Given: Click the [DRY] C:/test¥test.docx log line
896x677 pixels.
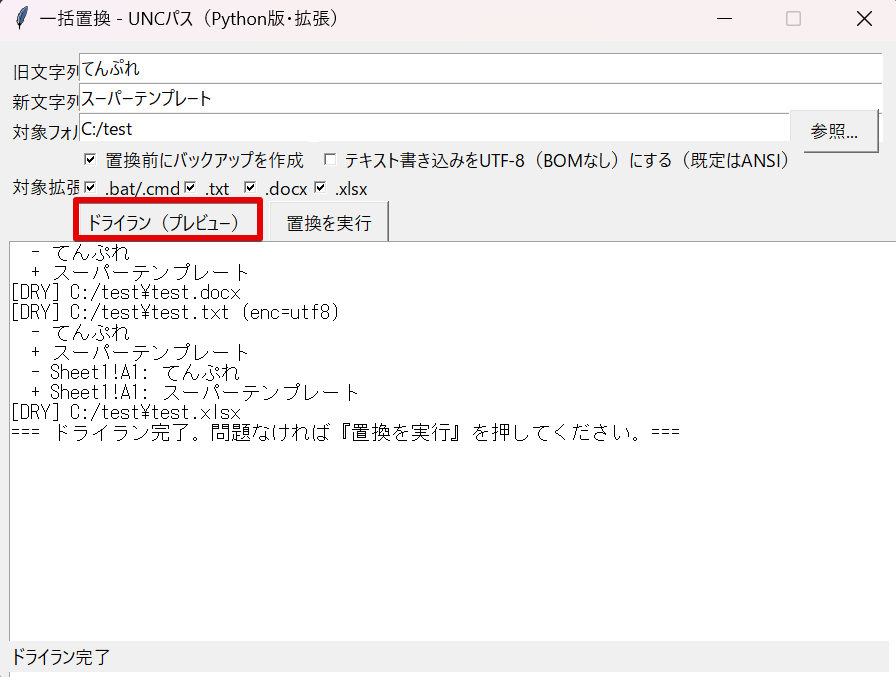Looking at the screenshot, I should [x=126, y=293].
